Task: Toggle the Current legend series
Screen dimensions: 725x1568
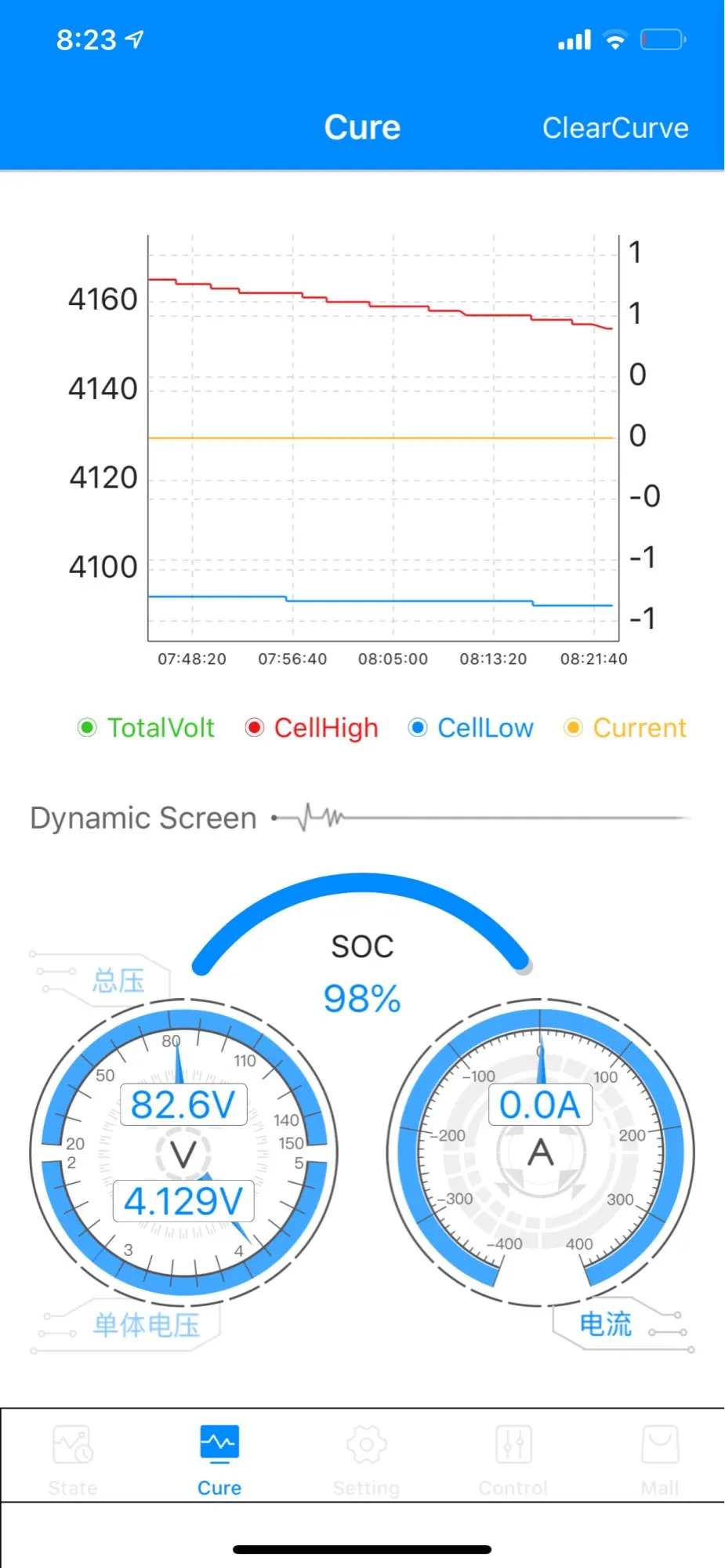Action: (x=625, y=728)
